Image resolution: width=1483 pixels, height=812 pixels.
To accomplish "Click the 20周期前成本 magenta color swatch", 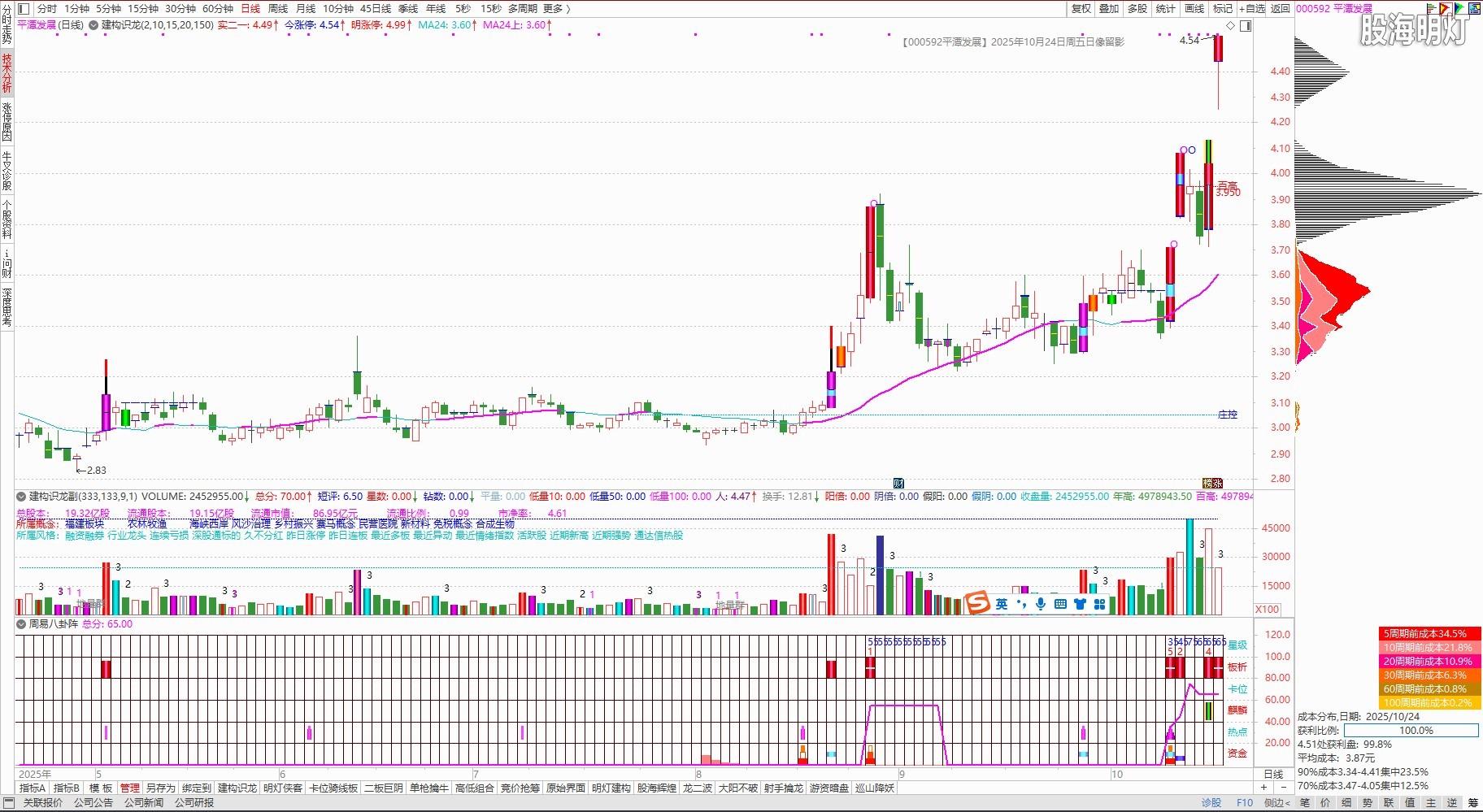I will pos(1429,662).
